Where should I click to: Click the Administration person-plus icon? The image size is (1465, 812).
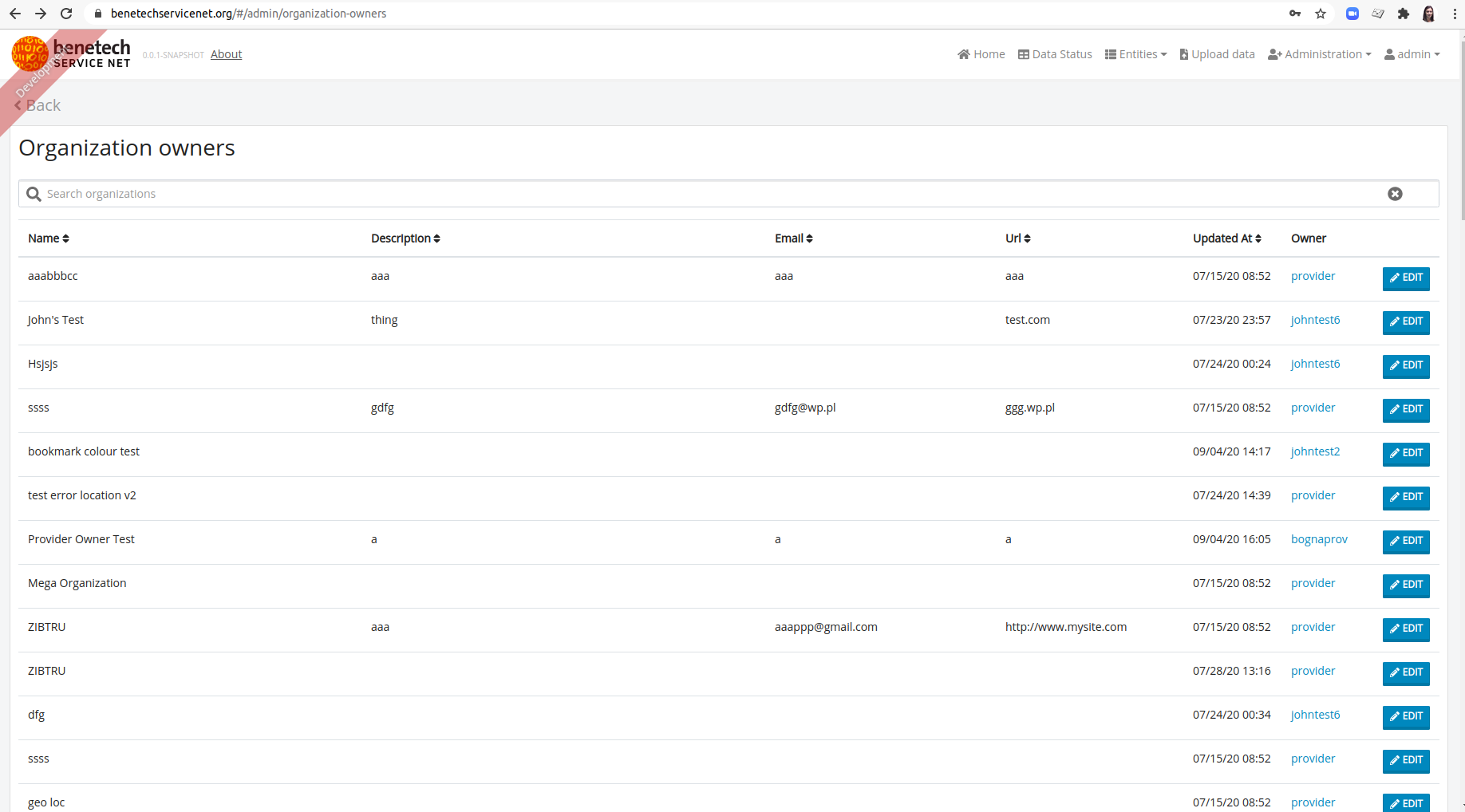pos(1275,53)
